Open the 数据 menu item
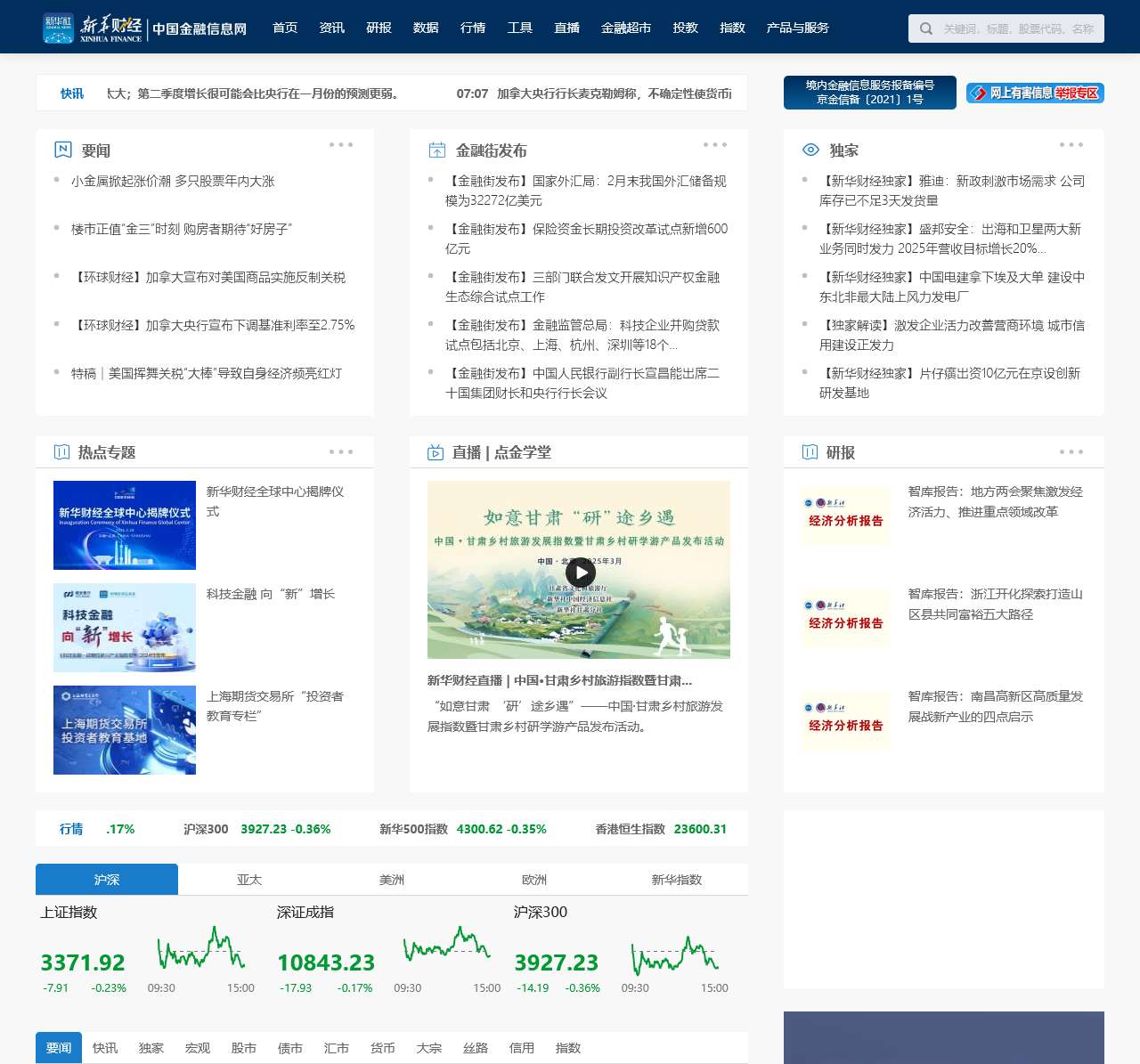 426,28
